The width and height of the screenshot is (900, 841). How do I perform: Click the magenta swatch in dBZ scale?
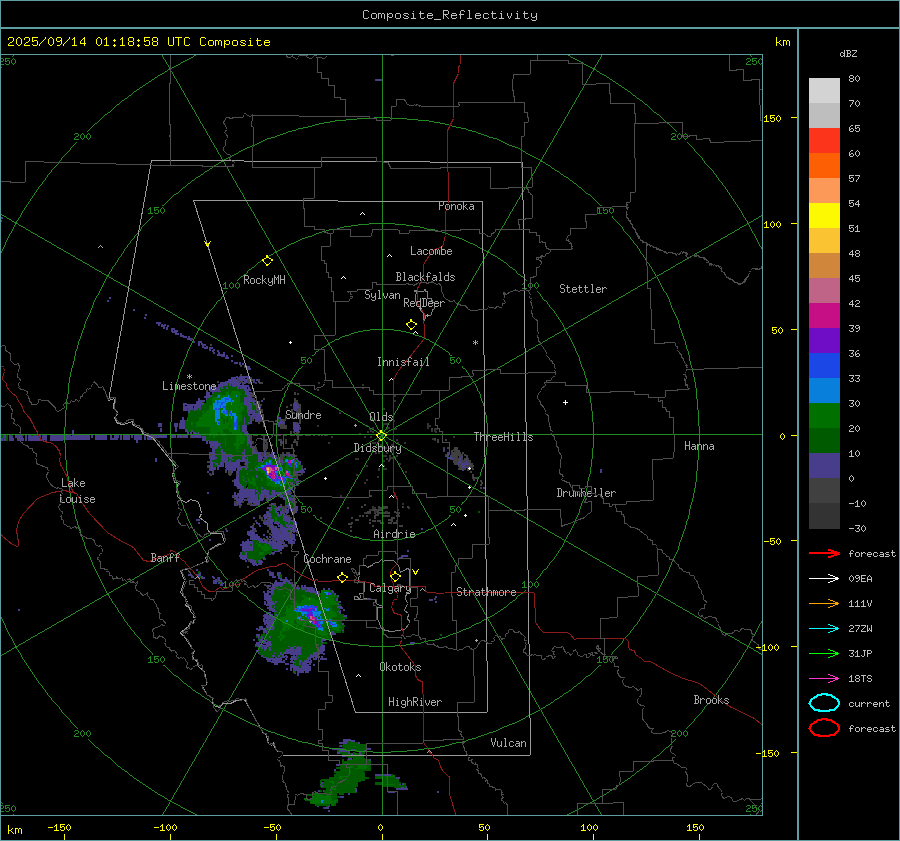(x=824, y=316)
